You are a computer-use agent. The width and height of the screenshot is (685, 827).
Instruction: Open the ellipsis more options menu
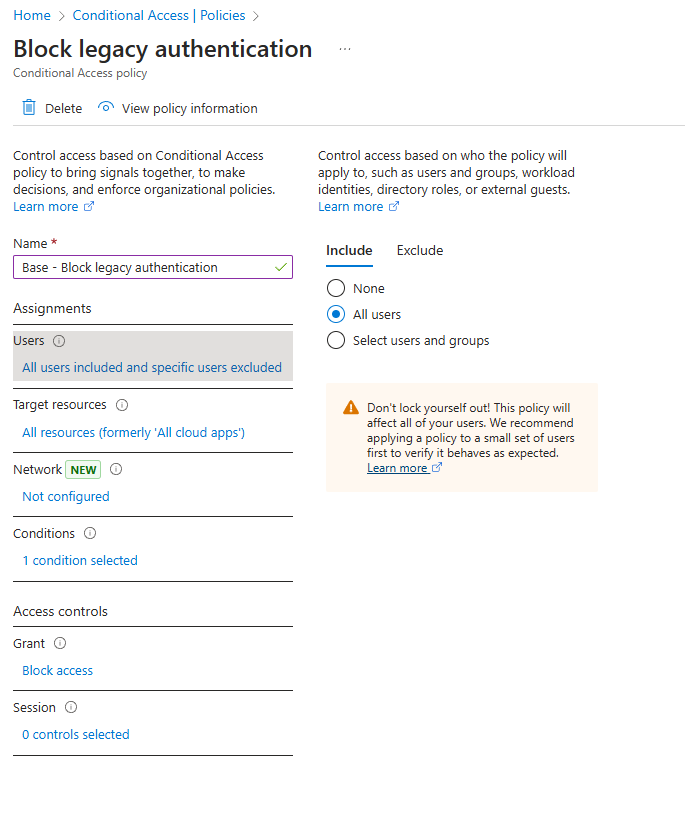(x=345, y=49)
